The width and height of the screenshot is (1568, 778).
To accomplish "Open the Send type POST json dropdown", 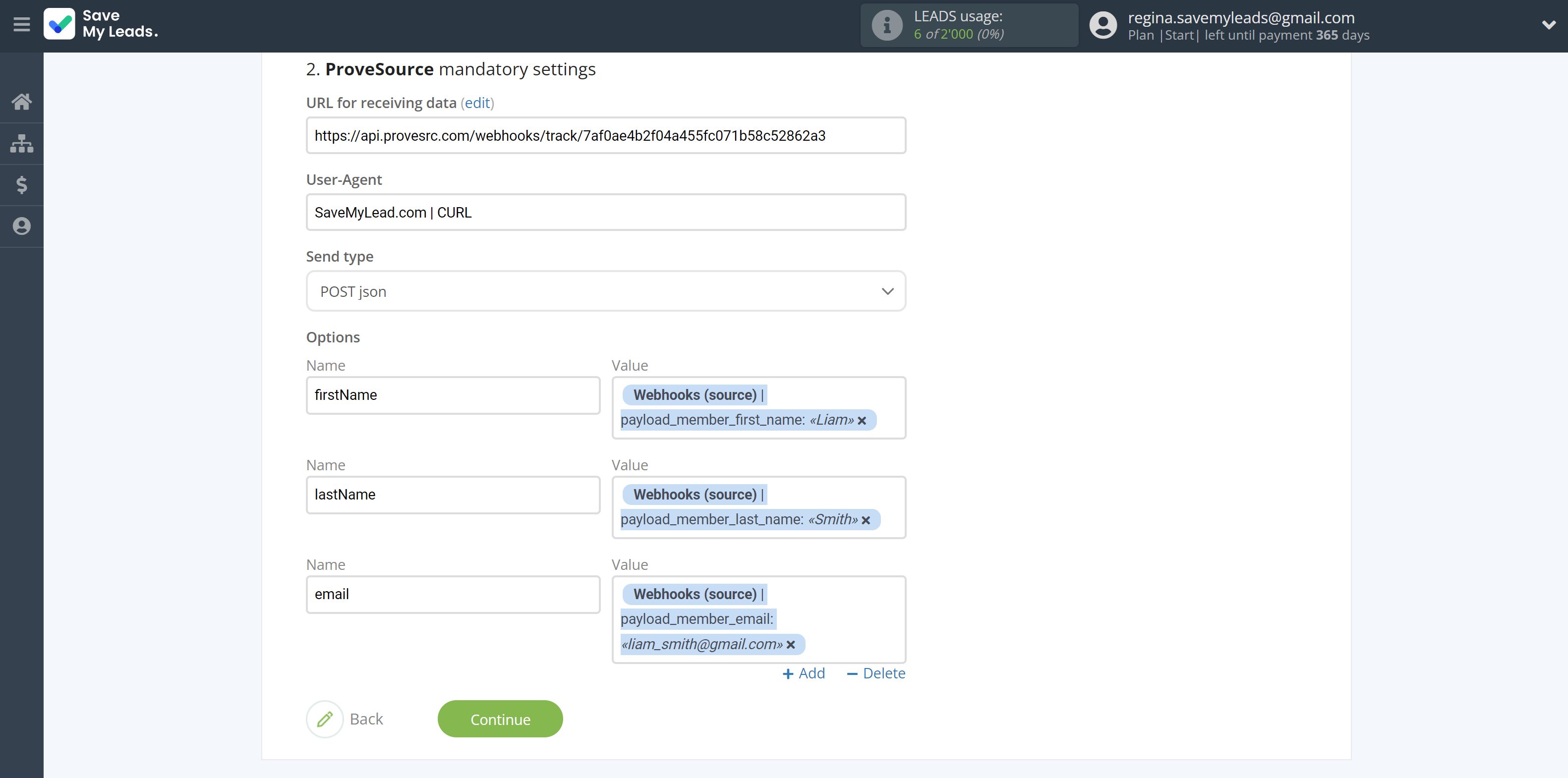I will tap(606, 291).
